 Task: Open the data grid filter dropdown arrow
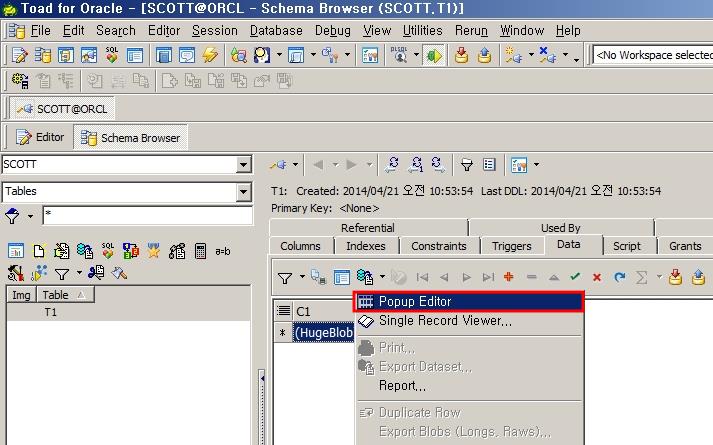(299, 278)
